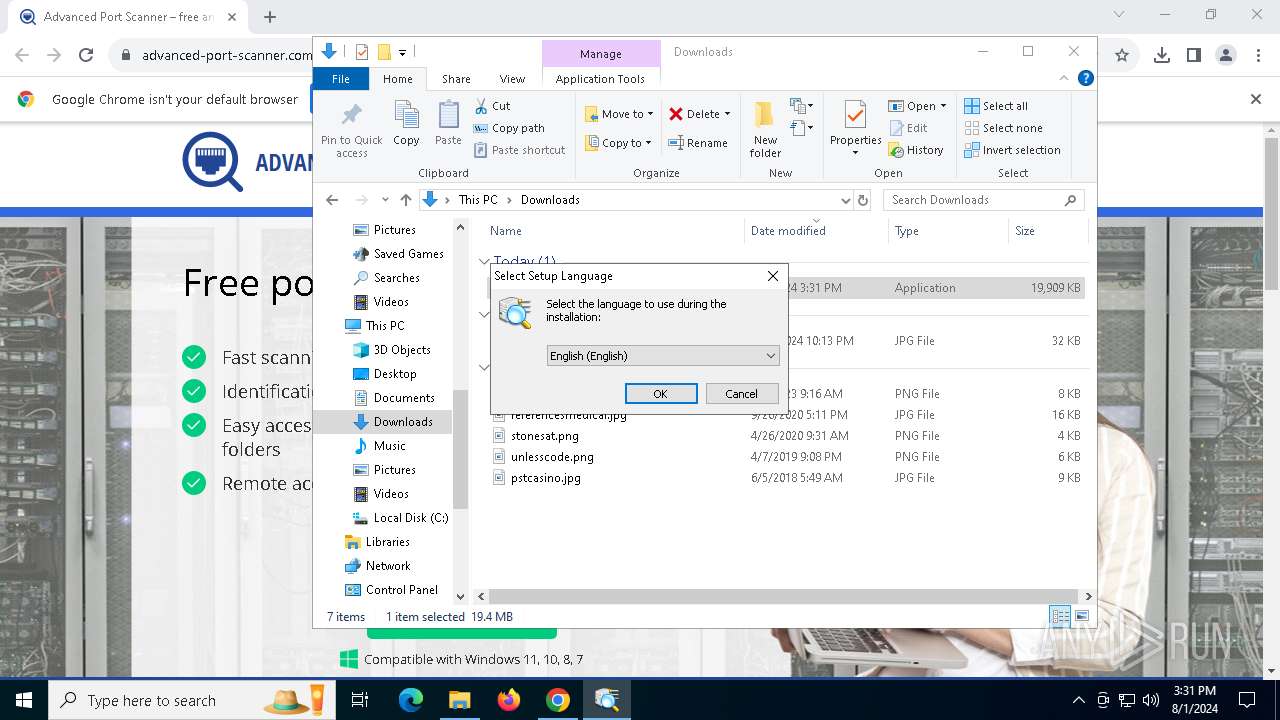1280x720 pixels.
Task: Click Rename in Organize group
Action: point(698,143)
